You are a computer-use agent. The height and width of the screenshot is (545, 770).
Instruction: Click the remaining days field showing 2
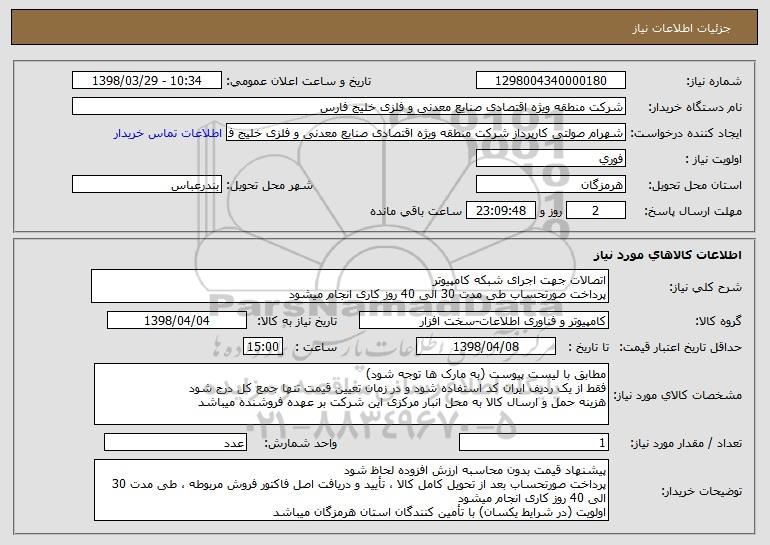click(x=596, y=211)
